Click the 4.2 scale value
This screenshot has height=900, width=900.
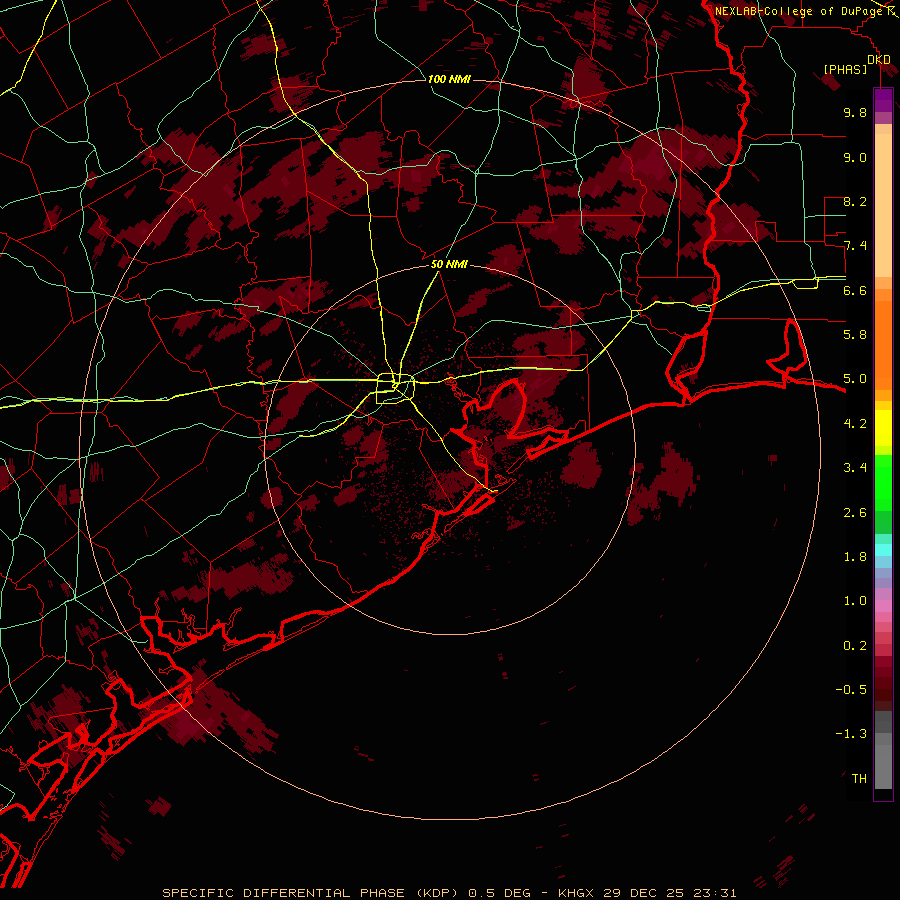[855, 424]
